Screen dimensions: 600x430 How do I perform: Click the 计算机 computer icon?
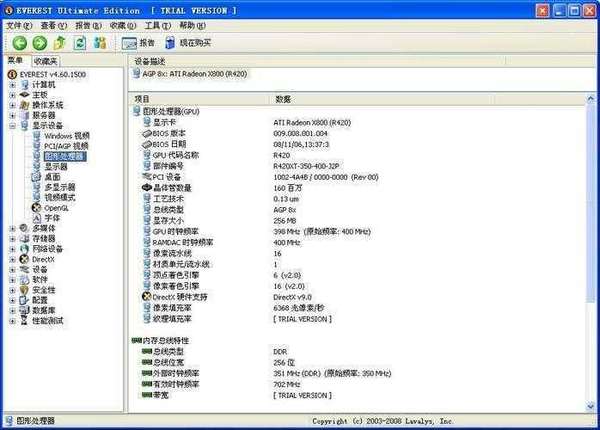25,85
